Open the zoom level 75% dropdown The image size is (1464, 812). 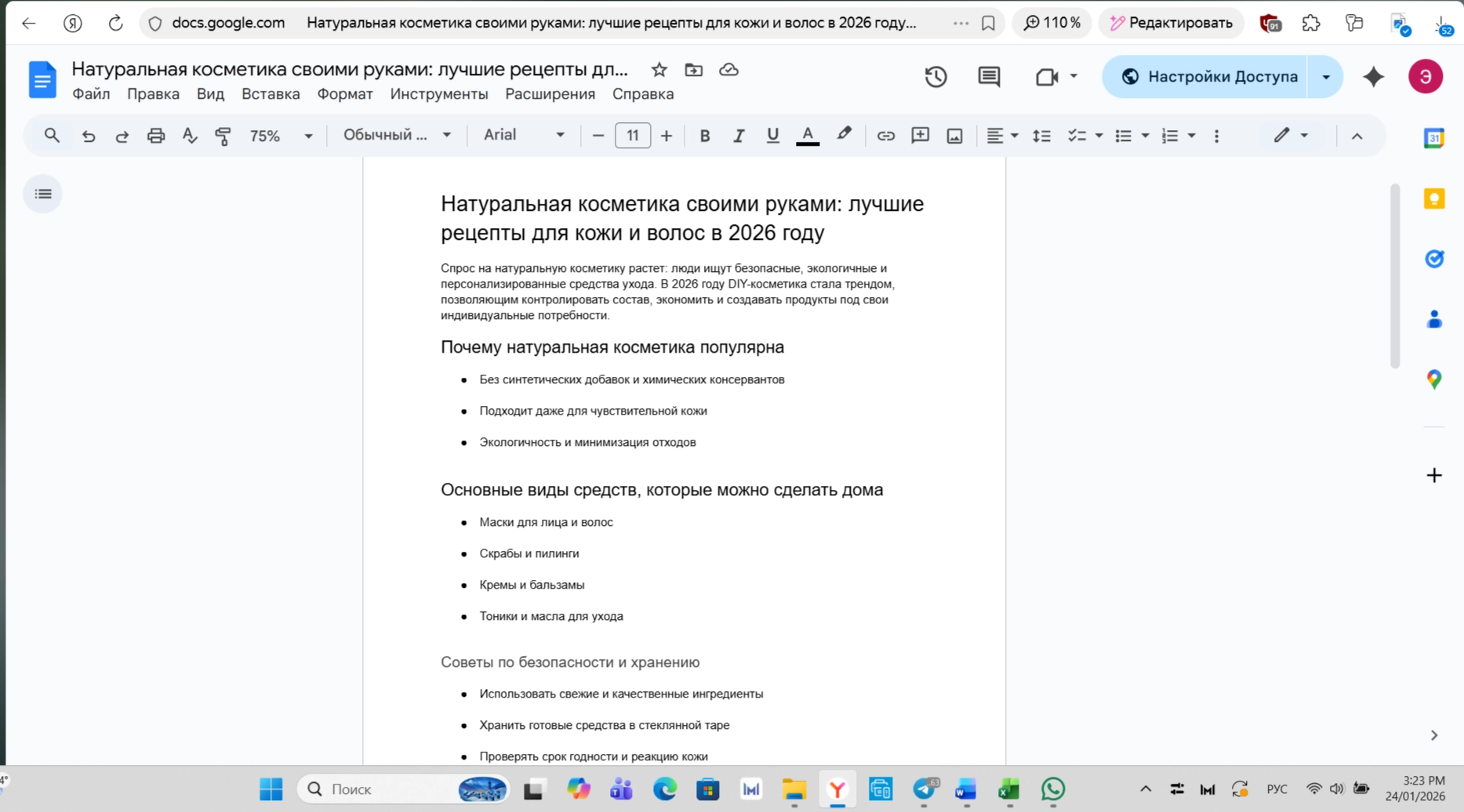pyautogui.click(x=281, y=136)
